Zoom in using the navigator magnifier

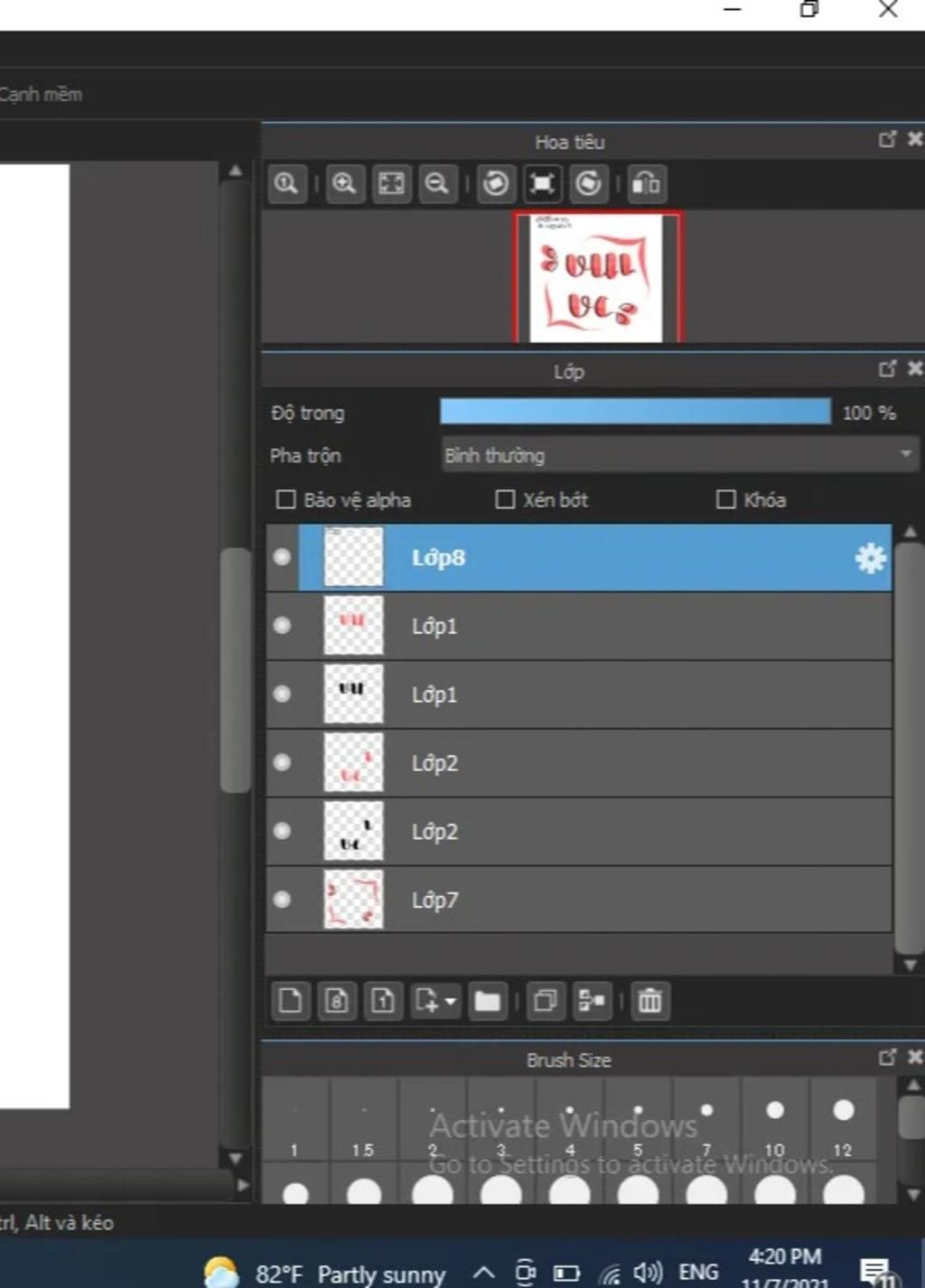(x=344, y=184)
